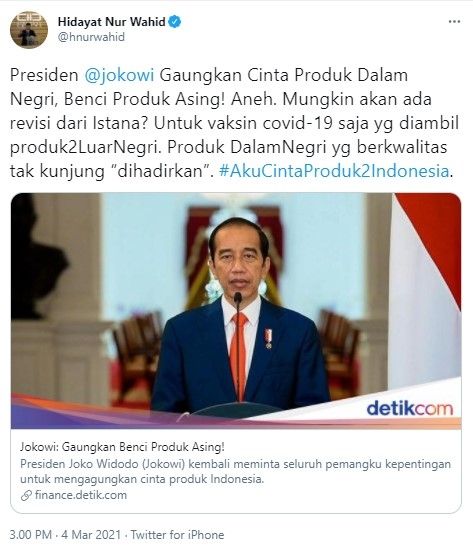Click the Twitter for iPhone source label
The width and height of the screenshot is (473, 555).
coord(177,534)
